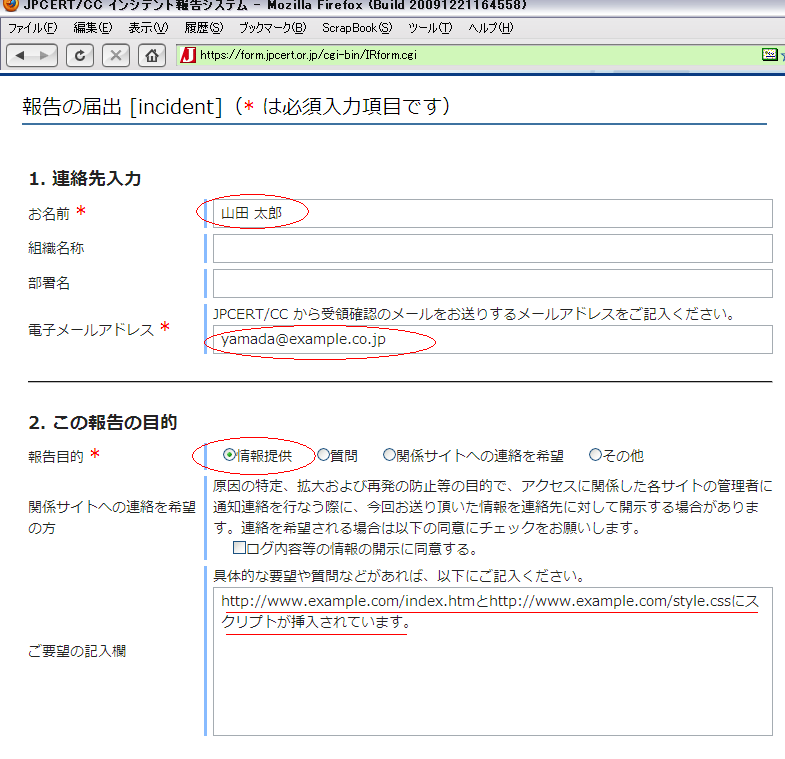
Task: Click the 報告目的 field label
Action: tap(56, 457)
